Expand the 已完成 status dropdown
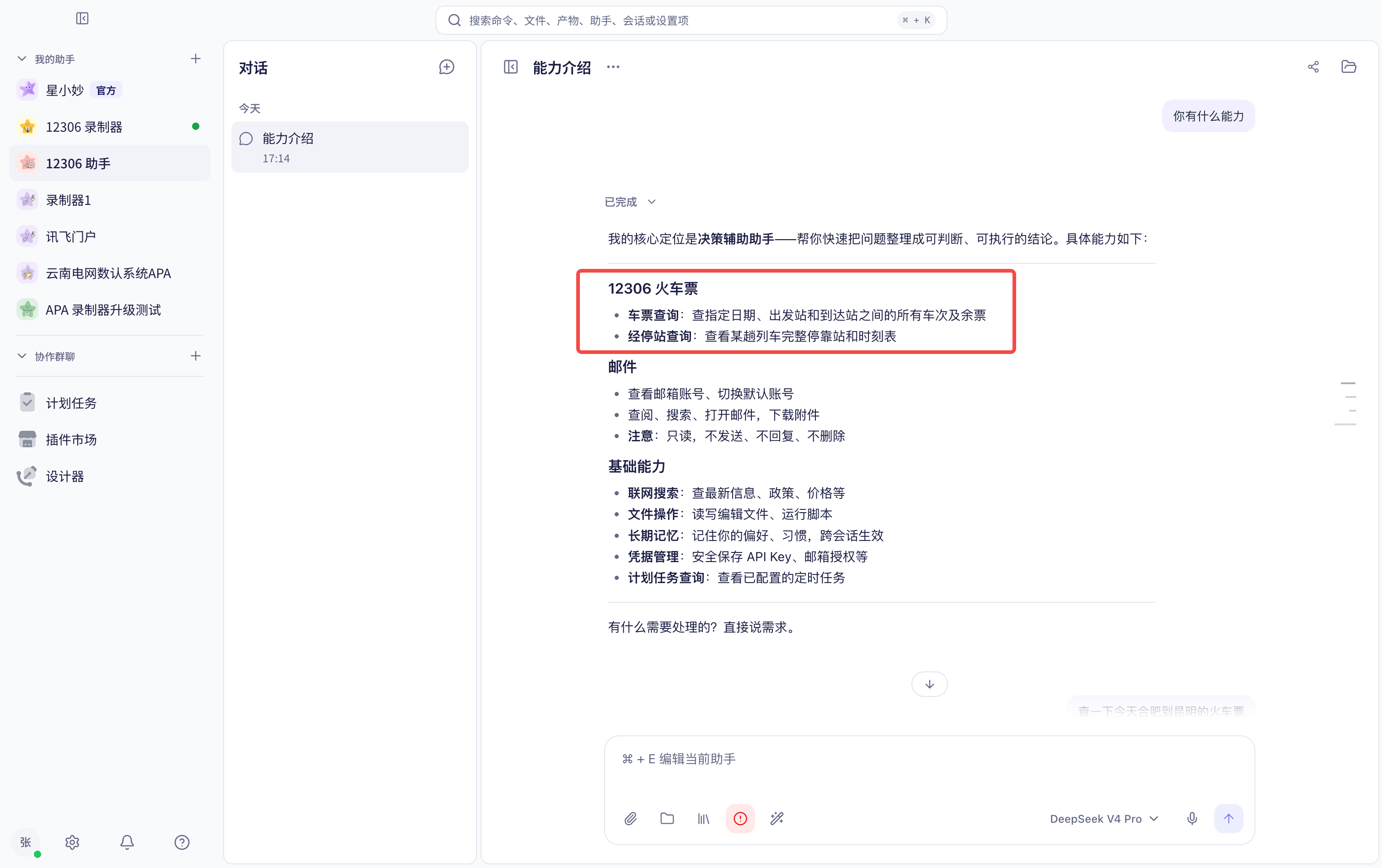Image resolution: width=1382 pixels, height=868 pixels. 630,202
